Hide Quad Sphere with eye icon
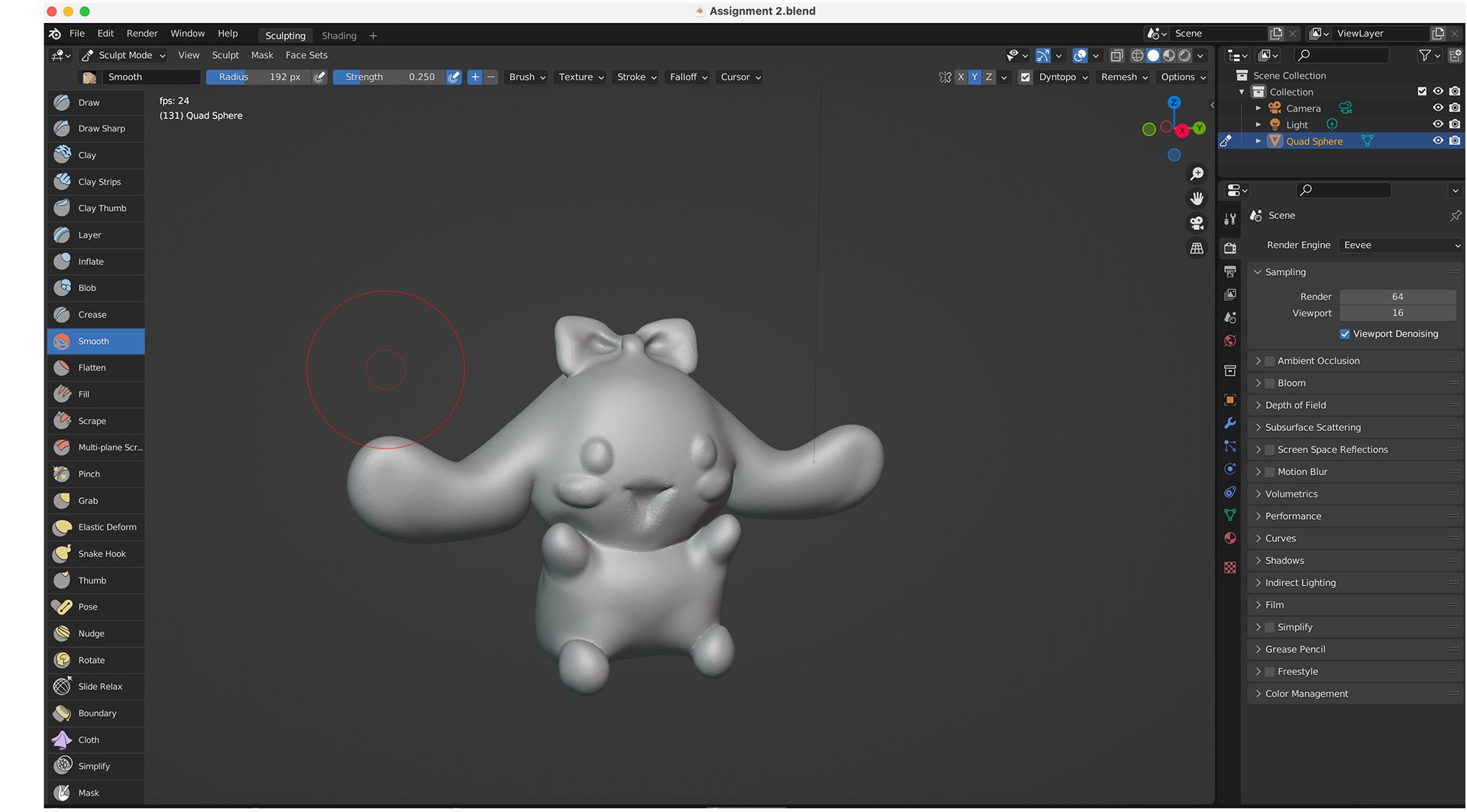This screenshot has height=812, width=1467. (1437, 141)
